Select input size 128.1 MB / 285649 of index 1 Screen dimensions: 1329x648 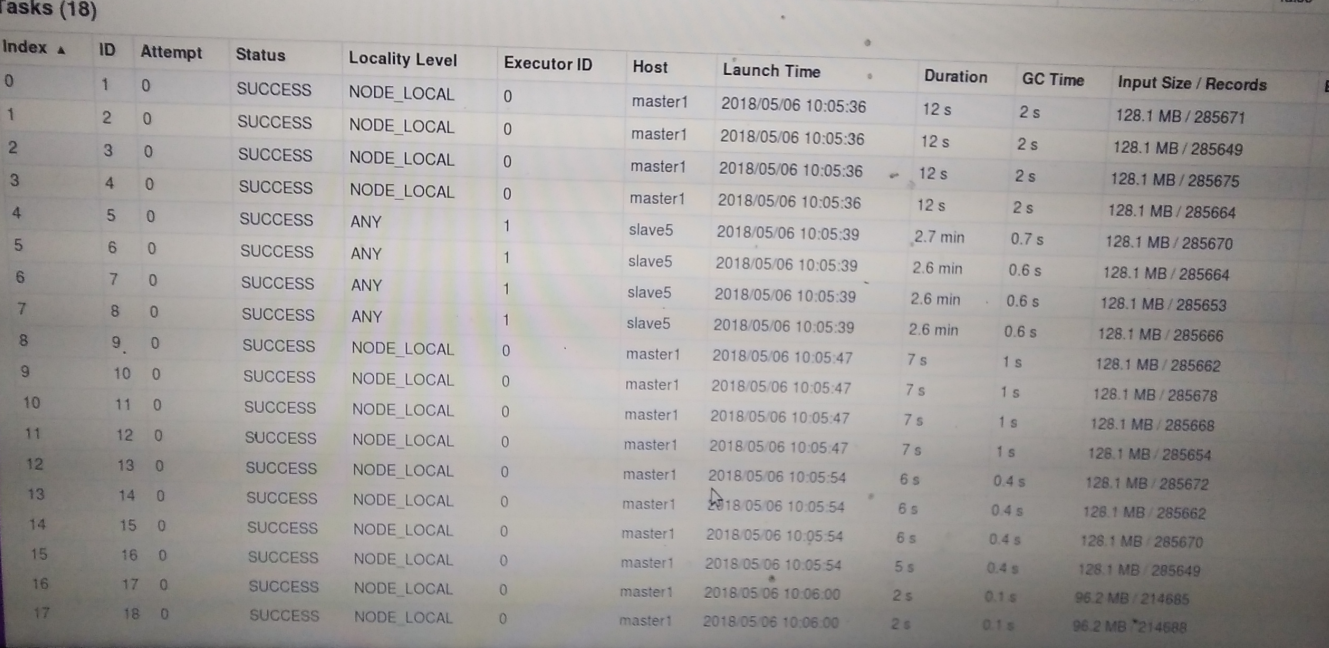pos(1178,149)
